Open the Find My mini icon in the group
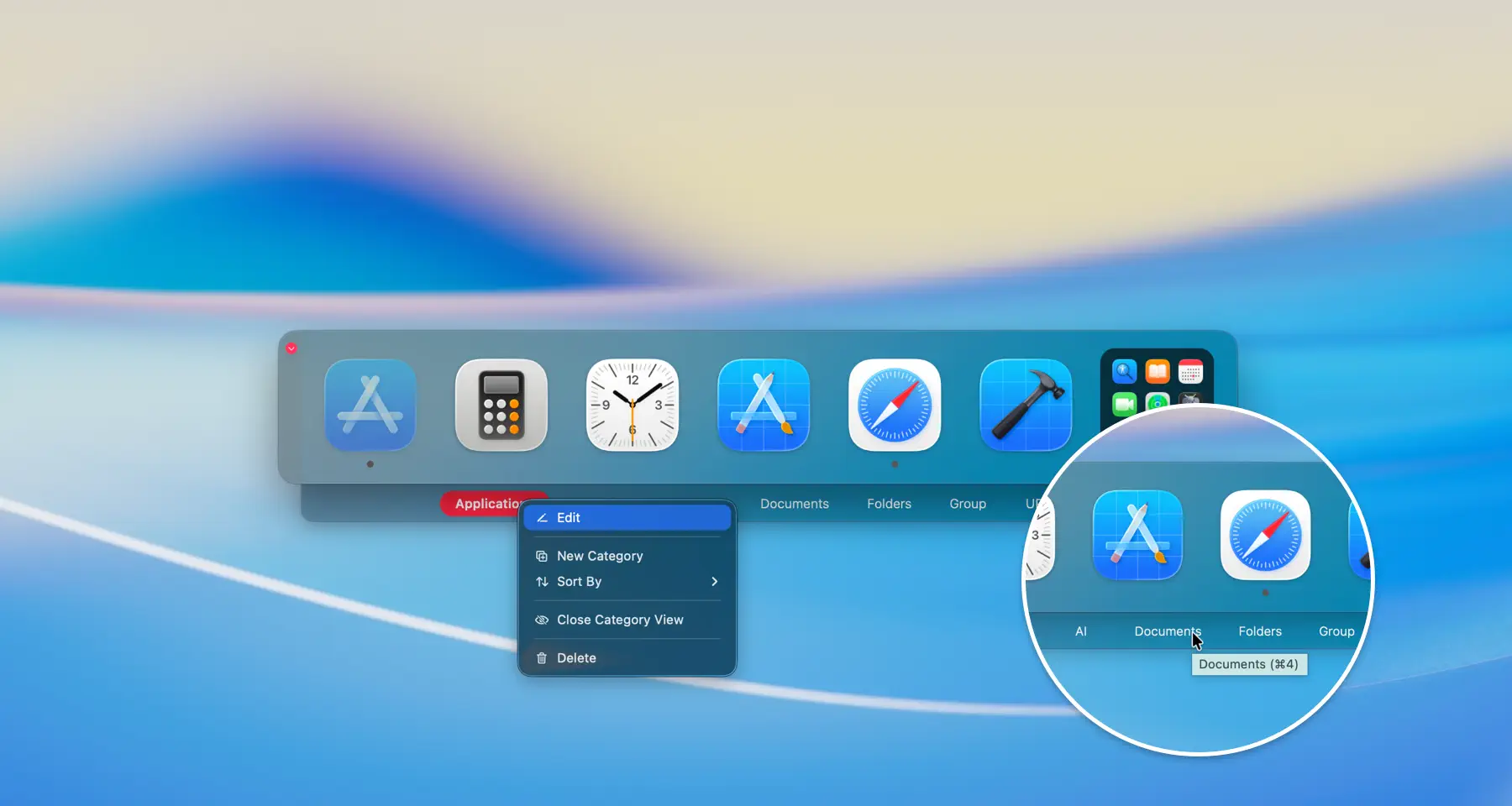 tap(1158, 402)
